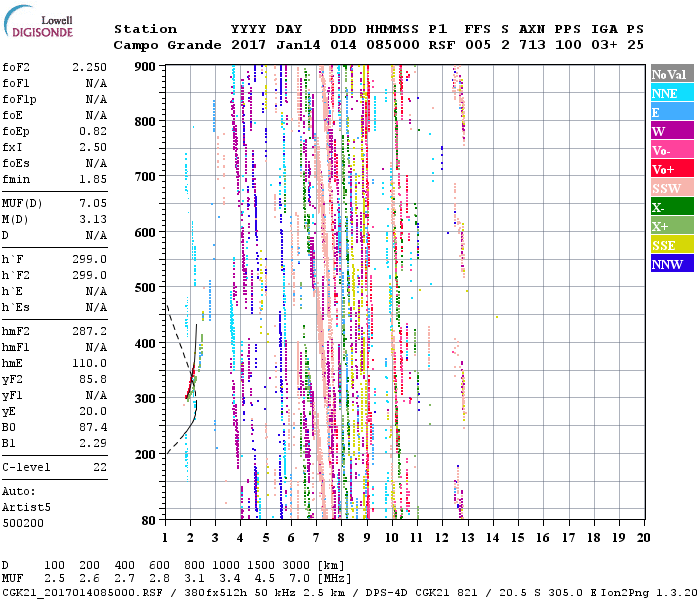Click the NNE cyan legend swatch

pyautogui.click(x=672, y=93)
